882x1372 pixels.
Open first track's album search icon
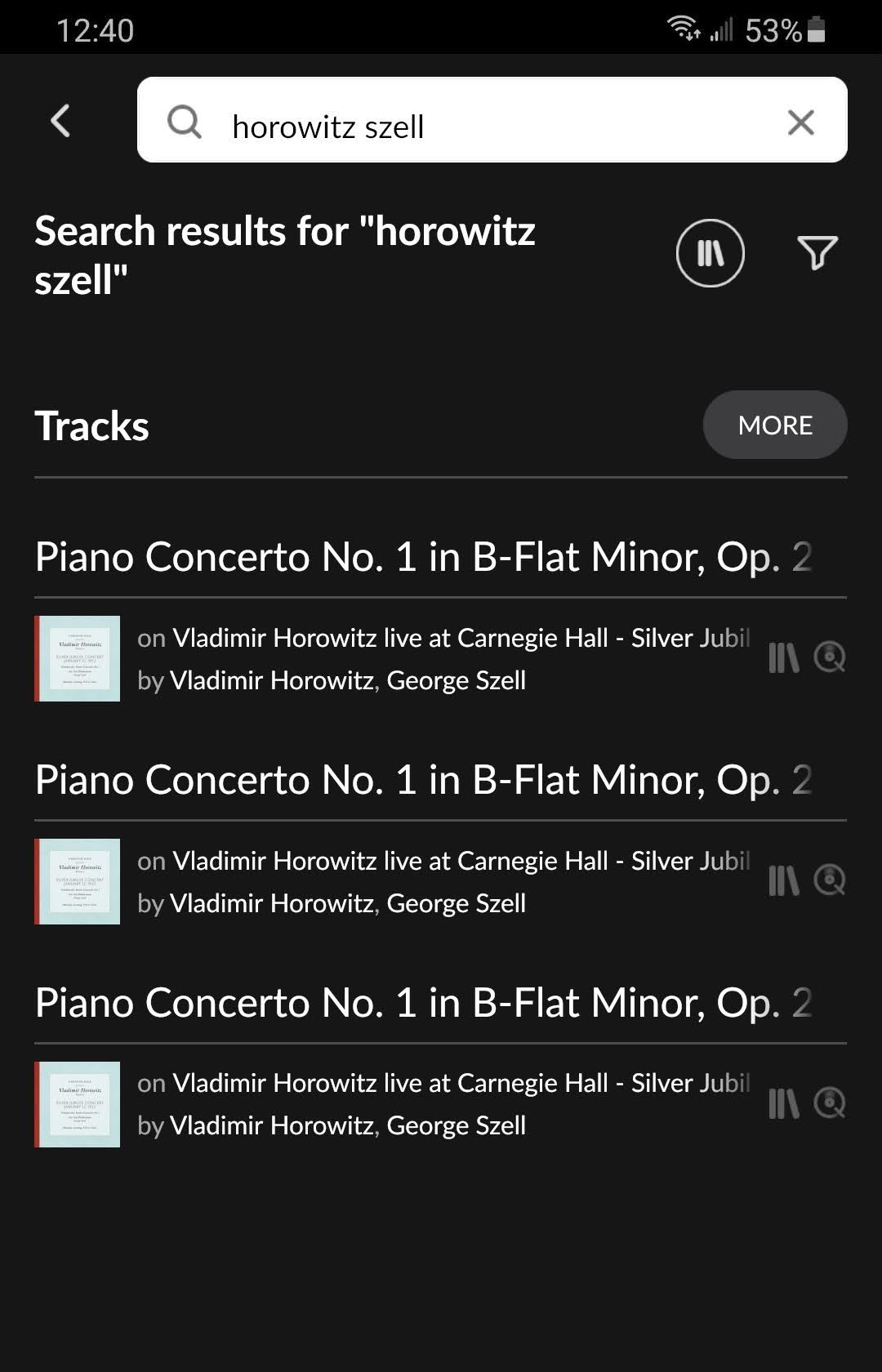[x=830, y=657]
